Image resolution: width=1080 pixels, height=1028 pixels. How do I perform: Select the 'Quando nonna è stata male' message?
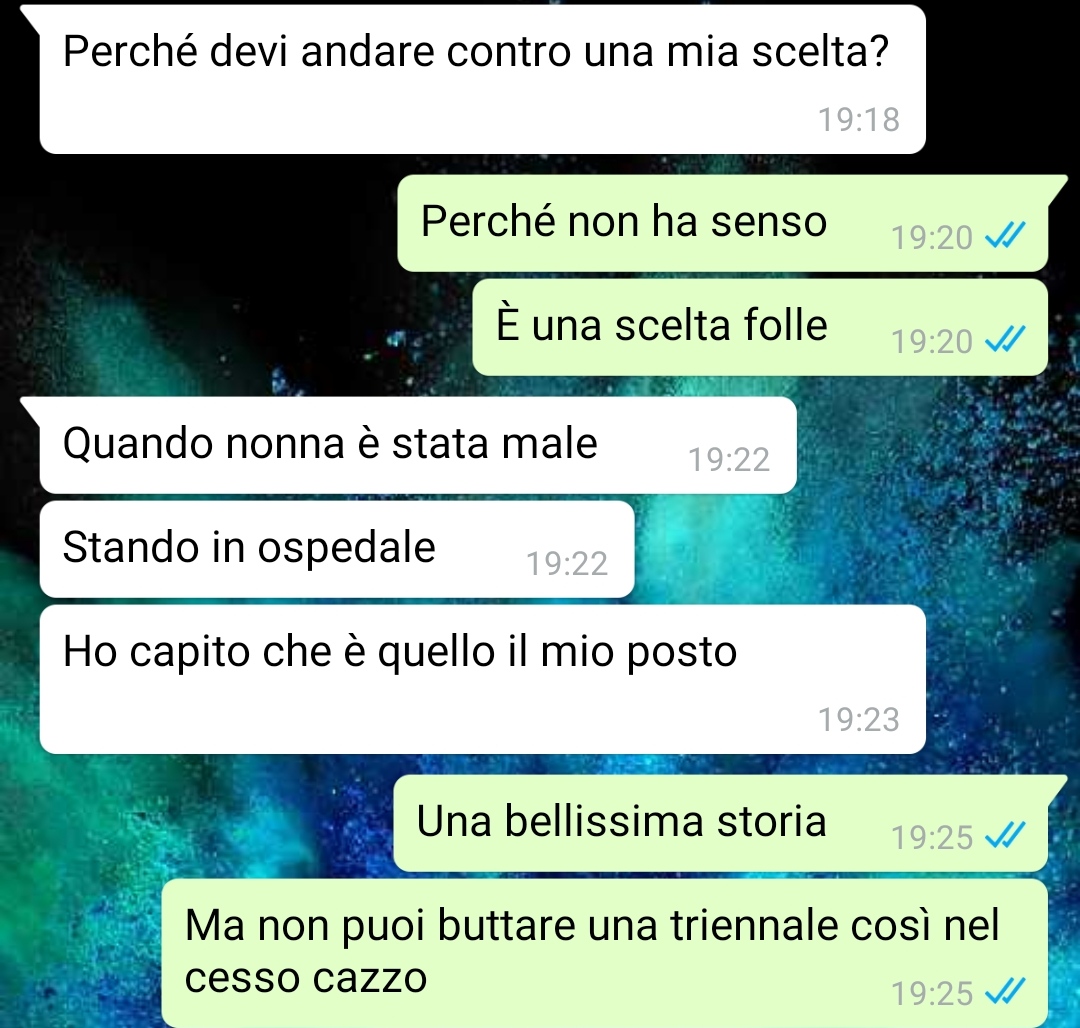point(418,445)
